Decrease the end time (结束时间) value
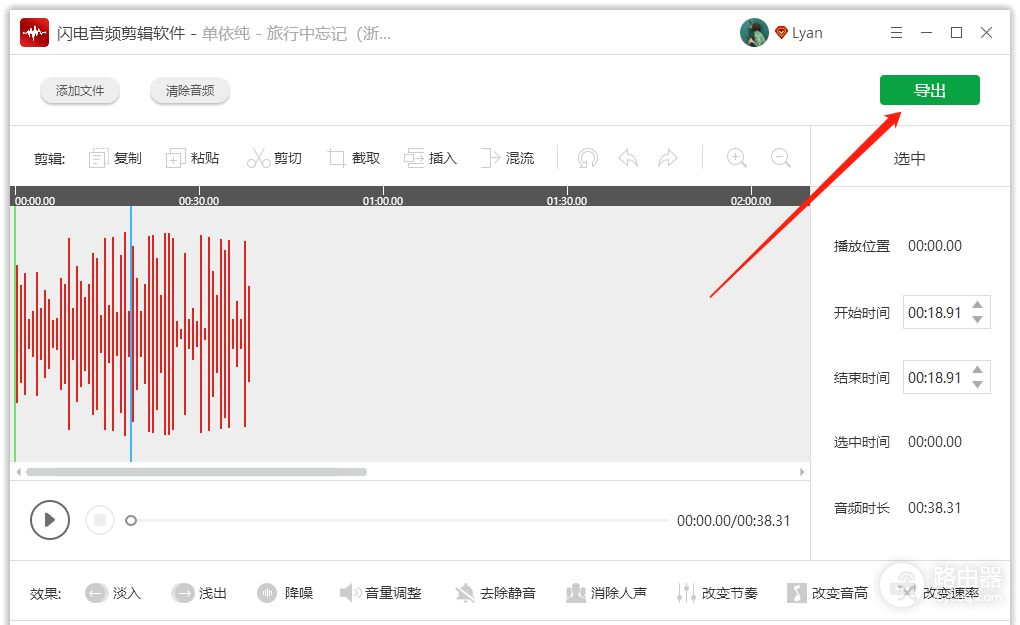The width and height of the screenshot is (1020, 625). (978, 384)
